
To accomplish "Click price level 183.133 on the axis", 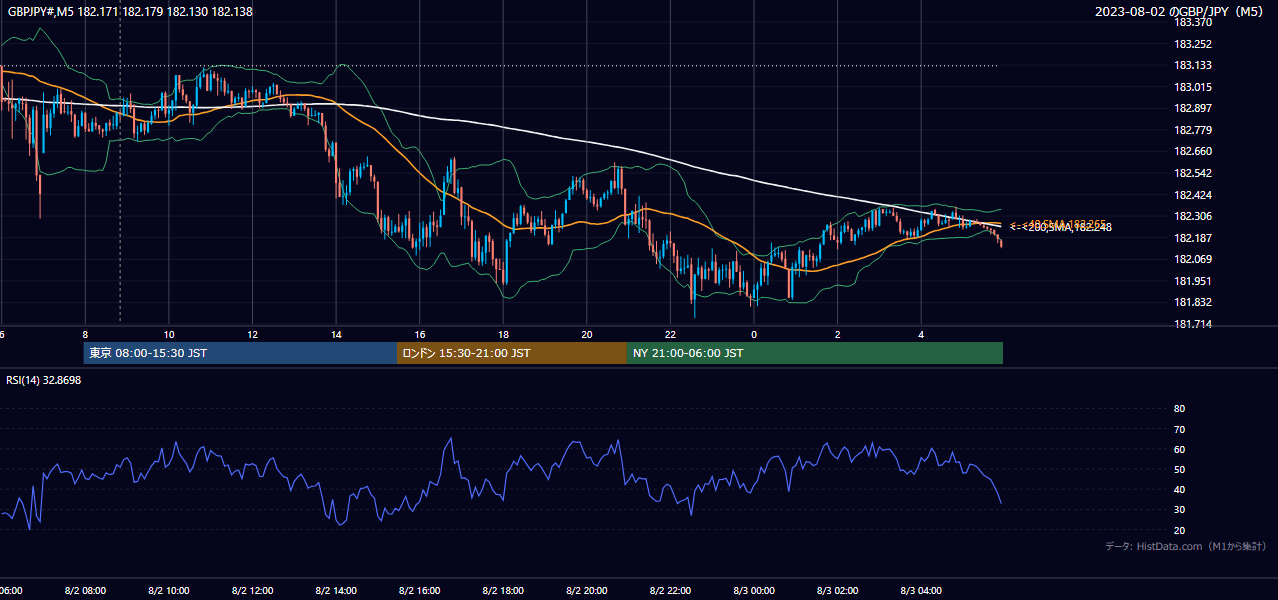I will 1192,66.
